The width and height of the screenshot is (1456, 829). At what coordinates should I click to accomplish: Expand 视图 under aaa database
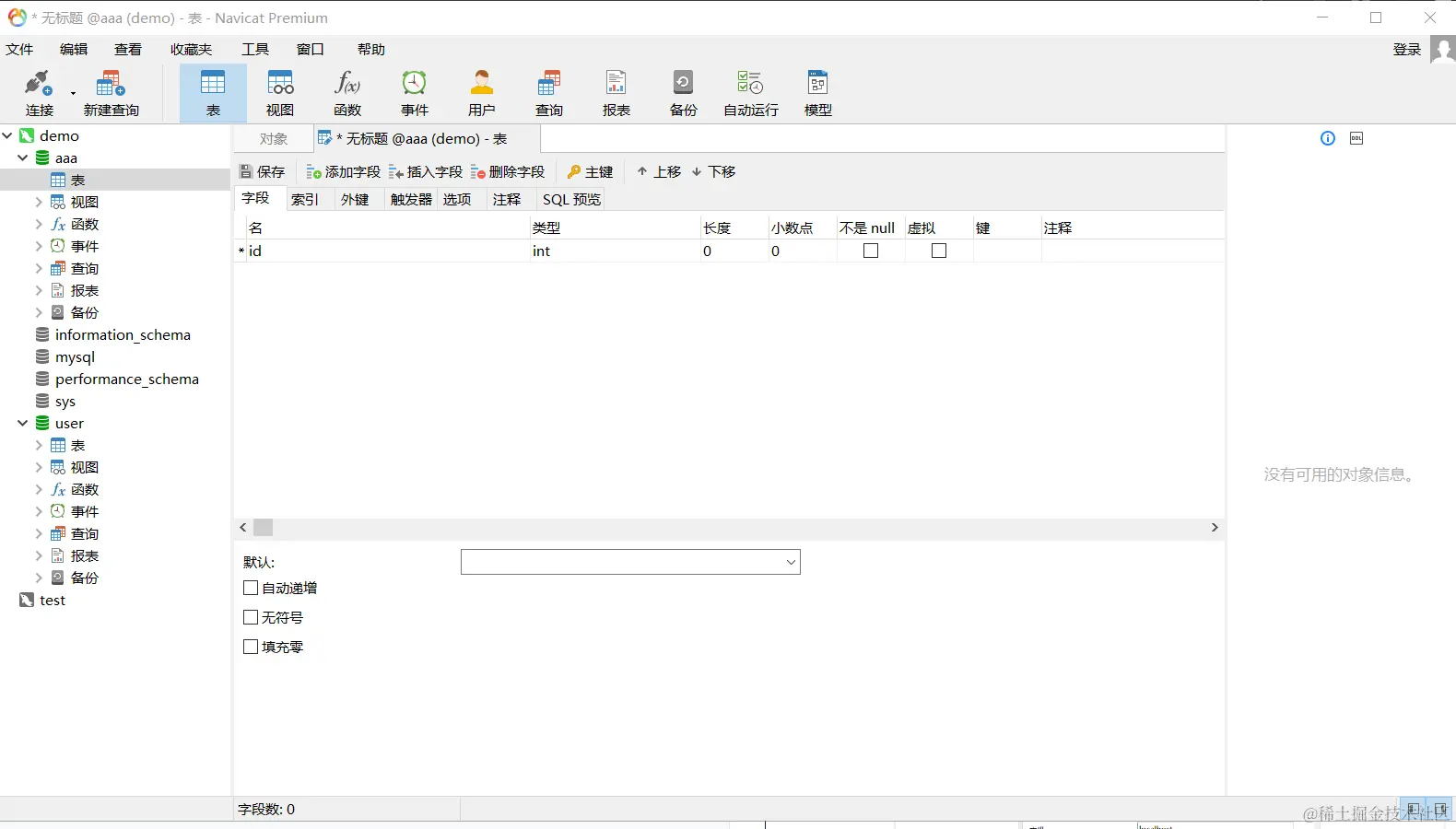click(39, 202)
